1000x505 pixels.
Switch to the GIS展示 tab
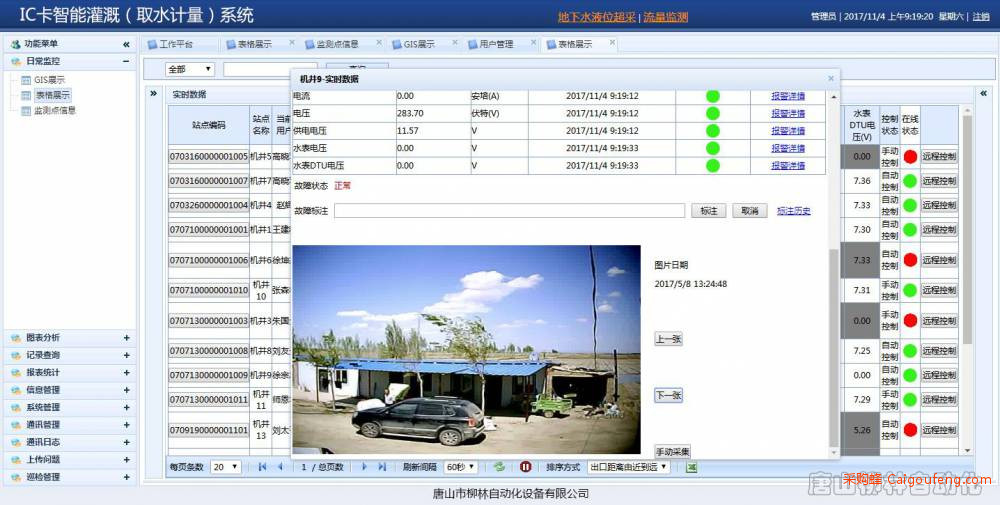(x=420, y=44)
